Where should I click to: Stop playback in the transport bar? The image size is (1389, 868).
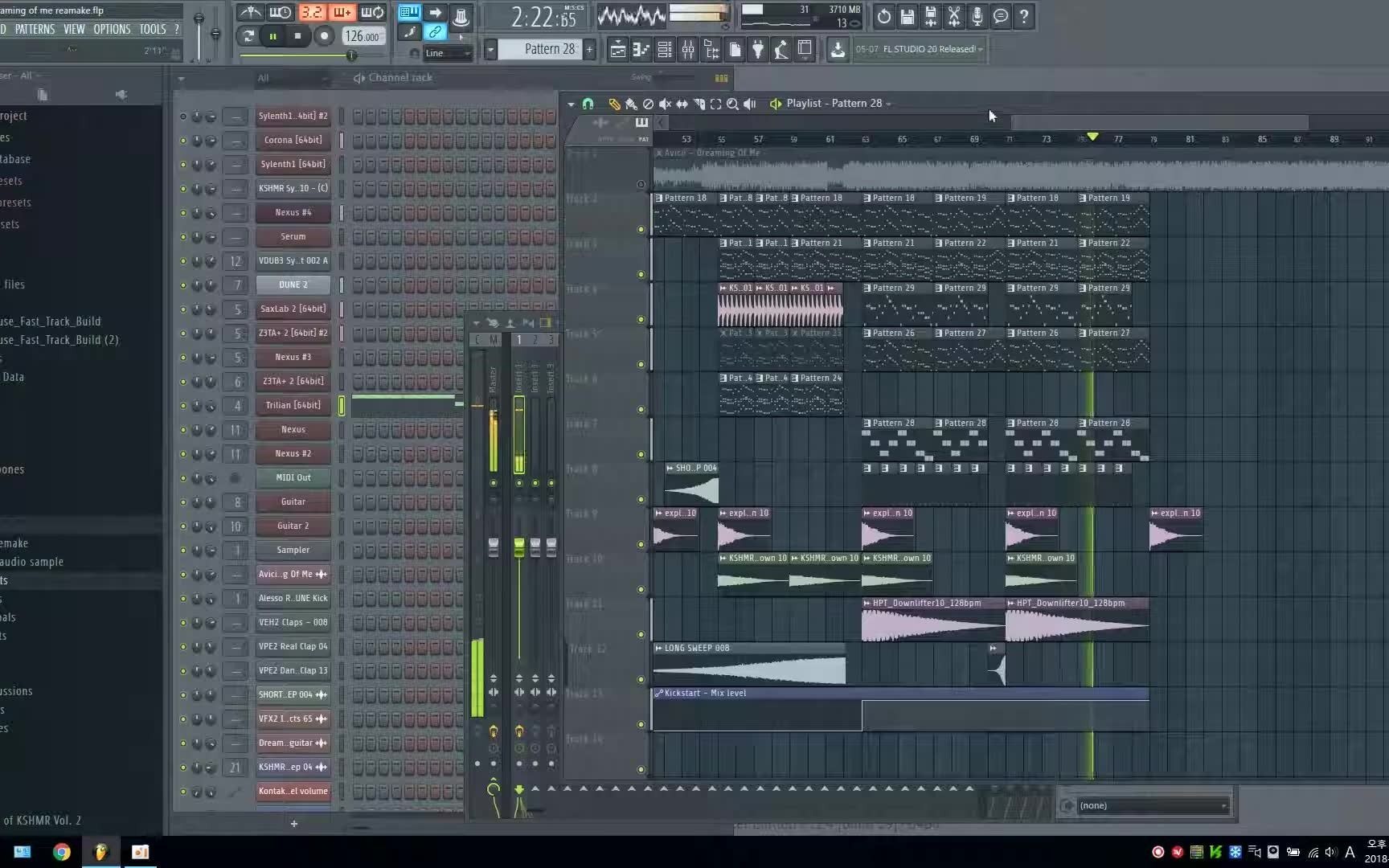[x=297, y=36]
